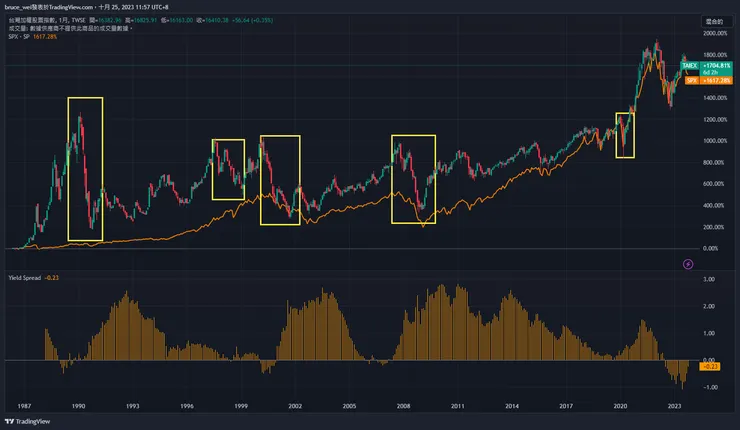740x430 pixels.
Task: Click the 2011 label on the time axis
Action: [457, 406]
